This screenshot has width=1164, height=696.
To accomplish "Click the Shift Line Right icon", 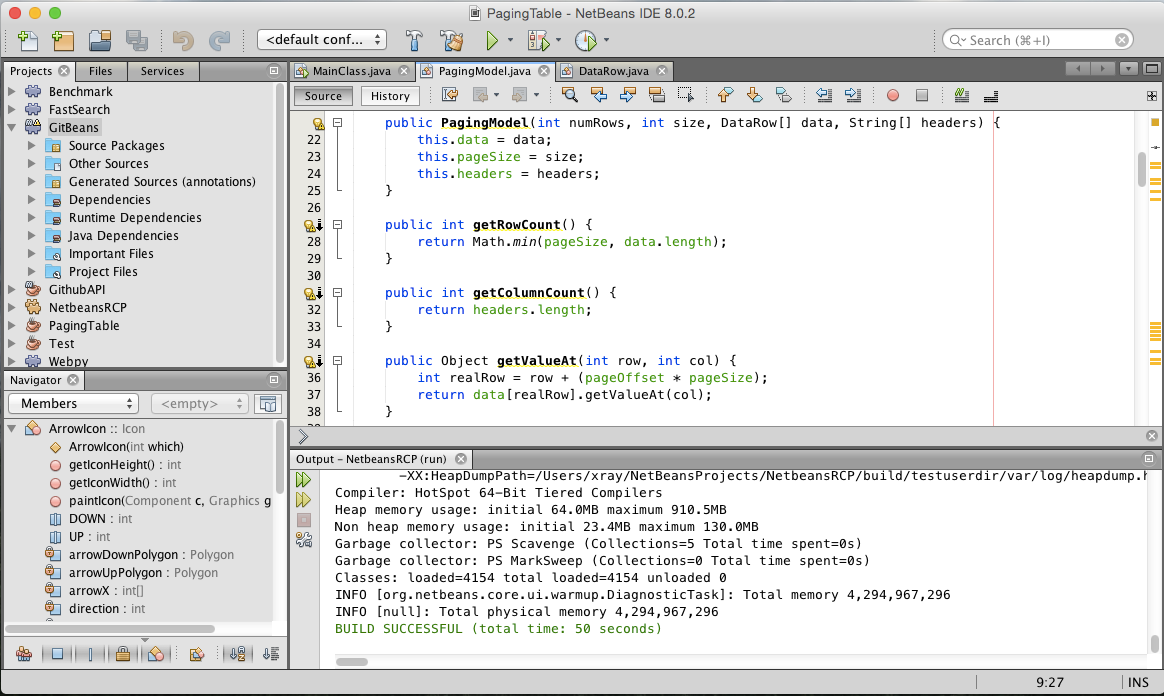I will tap(853, 95).
